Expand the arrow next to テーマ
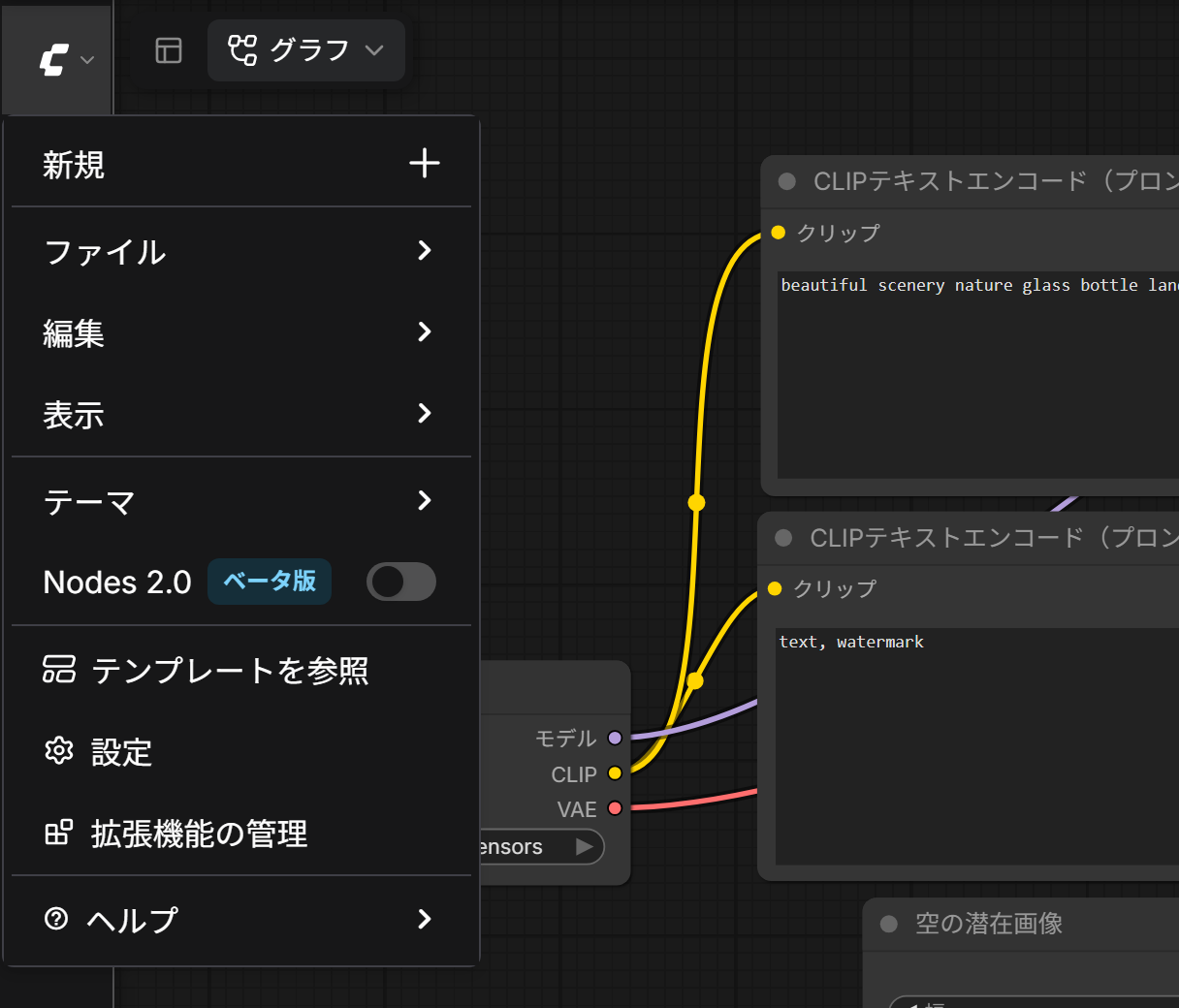This screenshot has width=1179, height=1008. [x=425, y=500]
